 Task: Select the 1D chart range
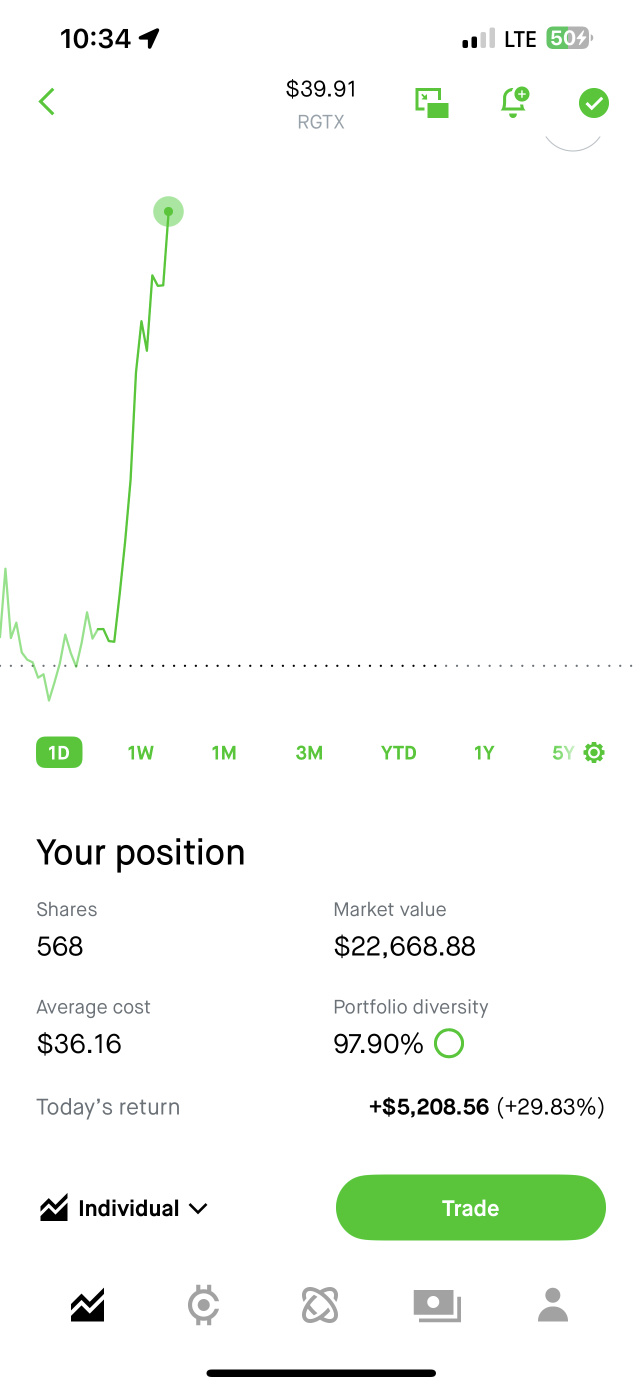click(x=59, y=753)
